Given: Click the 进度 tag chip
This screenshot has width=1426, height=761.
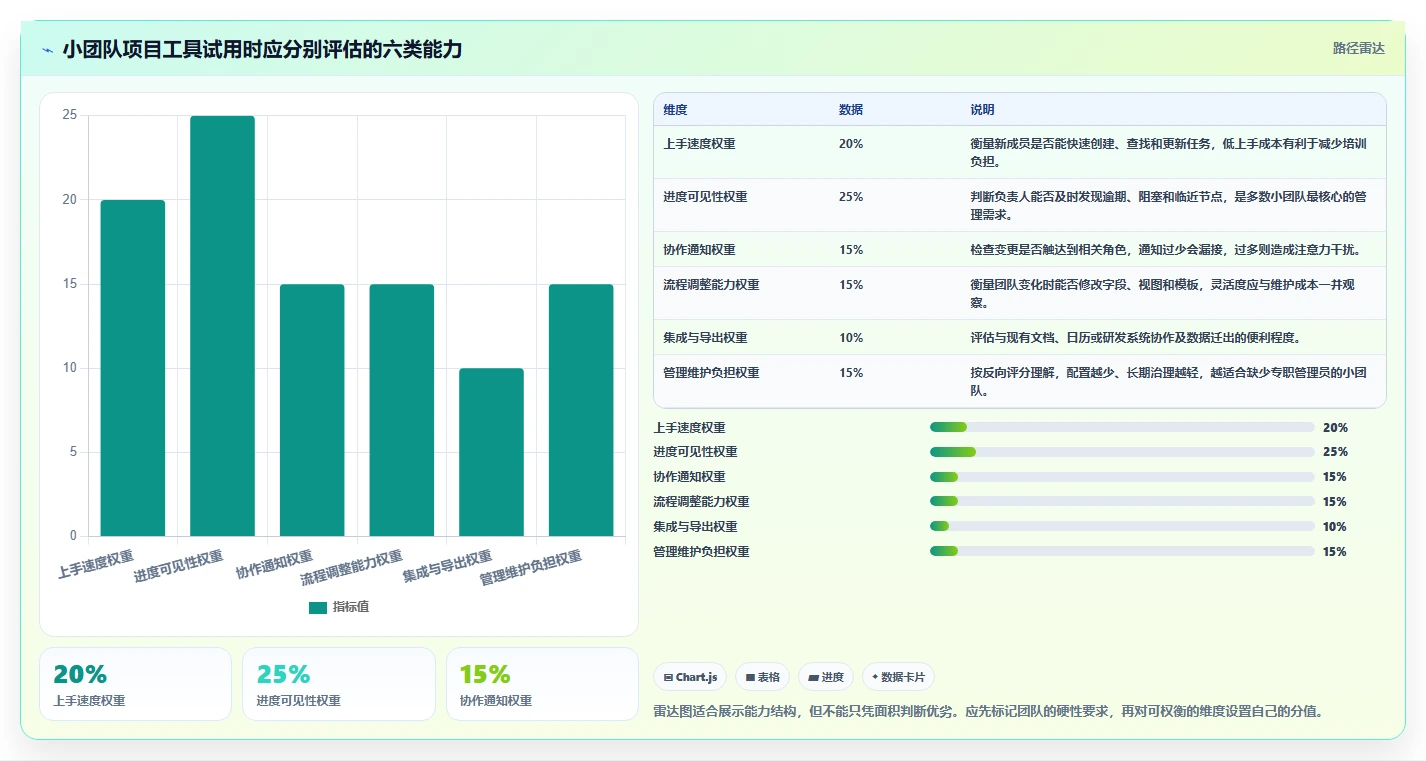Looking at the screenshot, I should click(826, 677).
